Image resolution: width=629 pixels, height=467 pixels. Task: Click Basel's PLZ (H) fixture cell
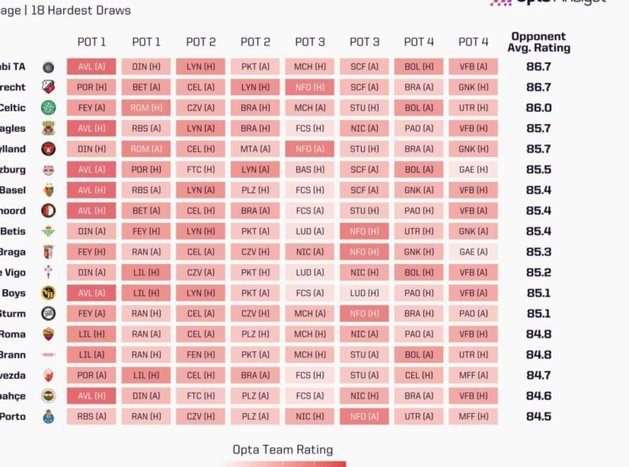coord(255,190)
